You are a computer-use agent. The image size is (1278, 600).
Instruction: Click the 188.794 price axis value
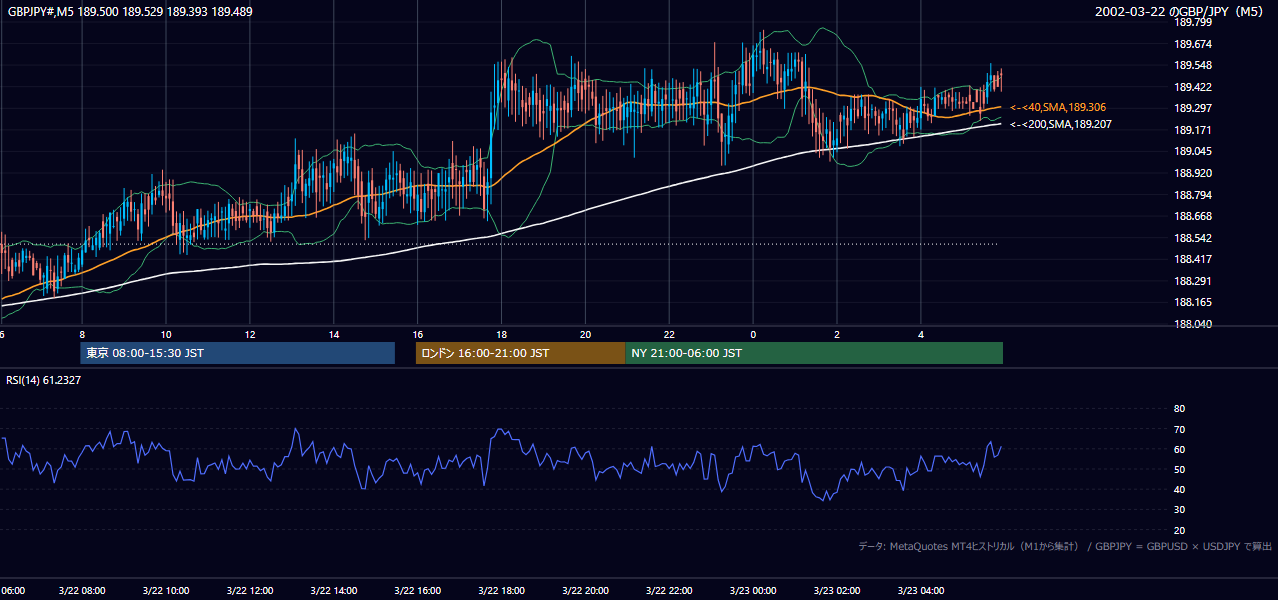[x=1193, y=195]
